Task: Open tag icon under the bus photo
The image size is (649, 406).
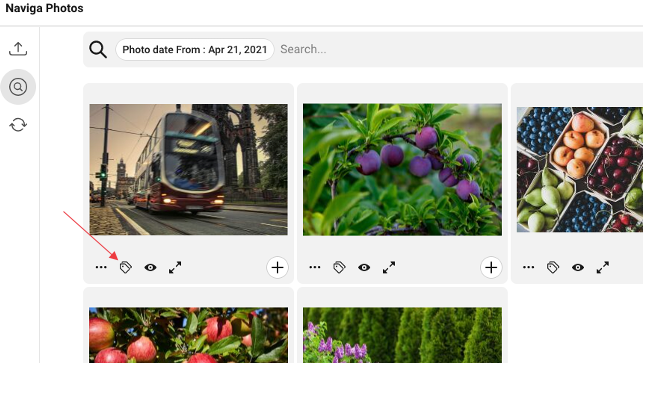Action: tap(126, 267)
